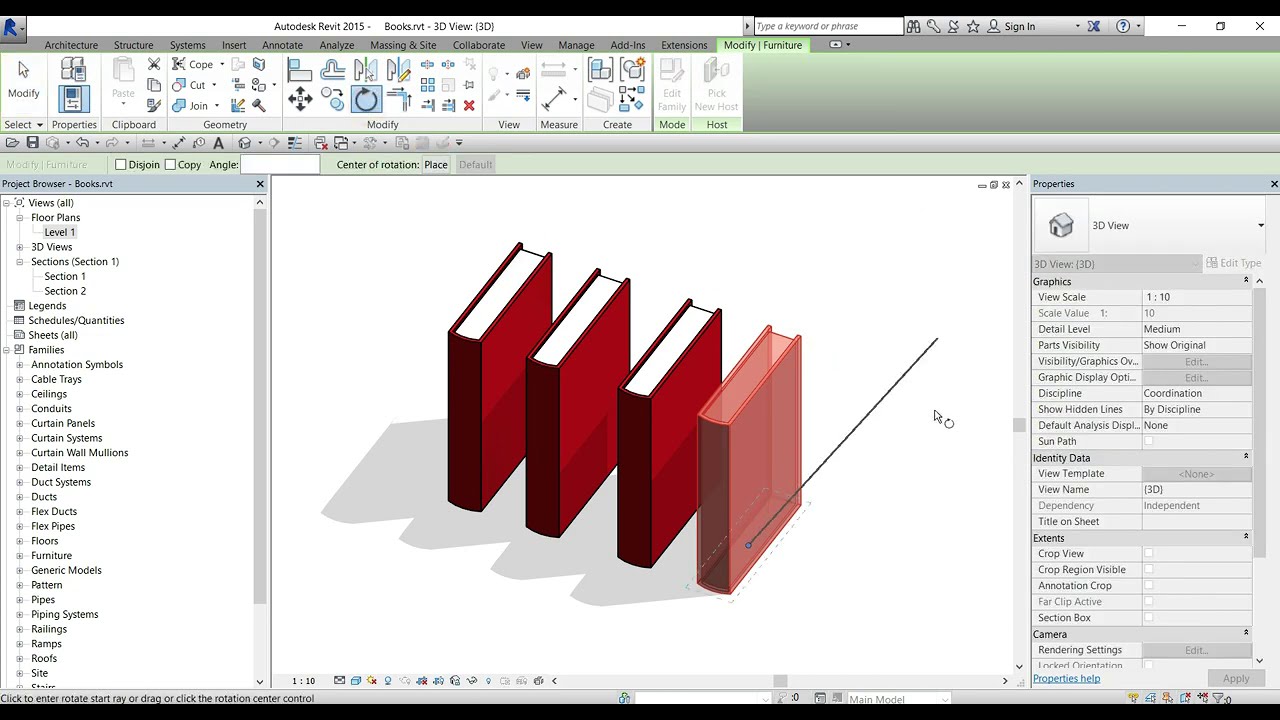Screen dimensions: 1280x720
Task: Collapse the Identity Data properties group
Action: [1246, 457]
